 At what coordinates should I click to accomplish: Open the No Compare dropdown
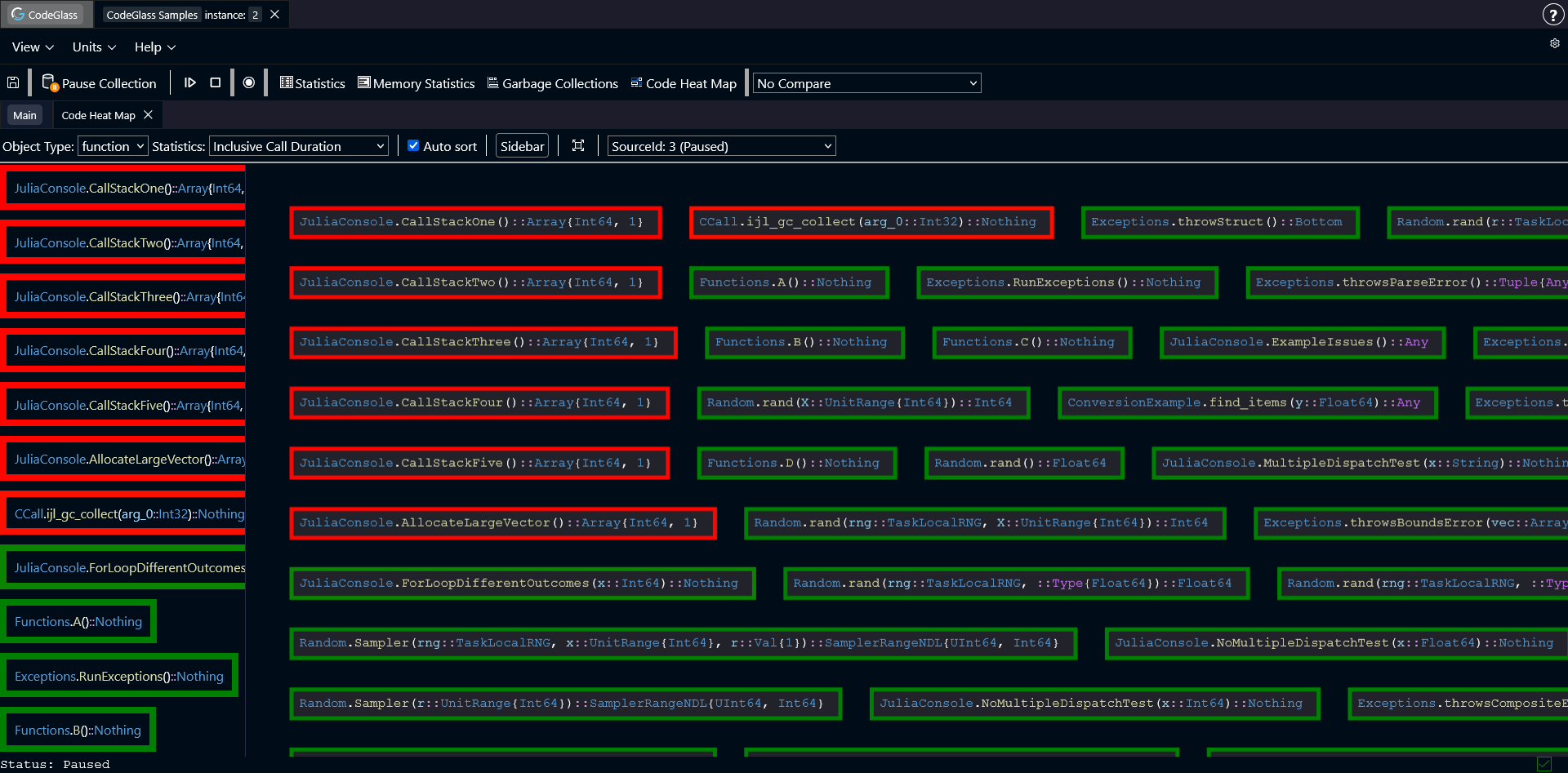[866, 83]
